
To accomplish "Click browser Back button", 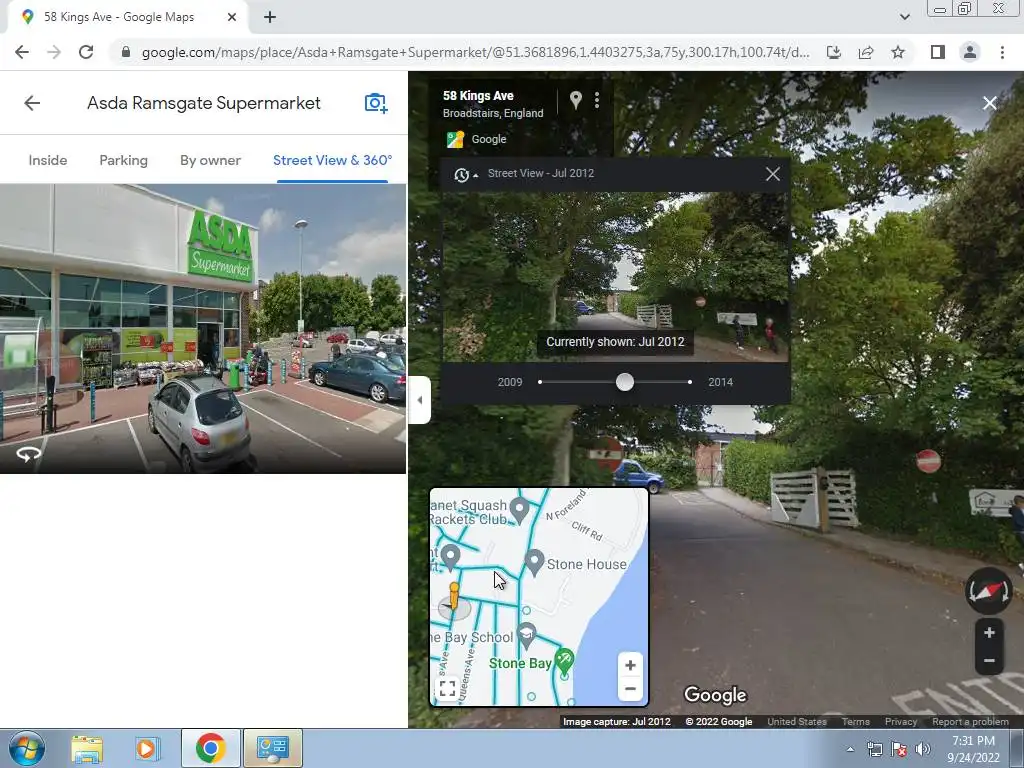I will coord(22,52).
